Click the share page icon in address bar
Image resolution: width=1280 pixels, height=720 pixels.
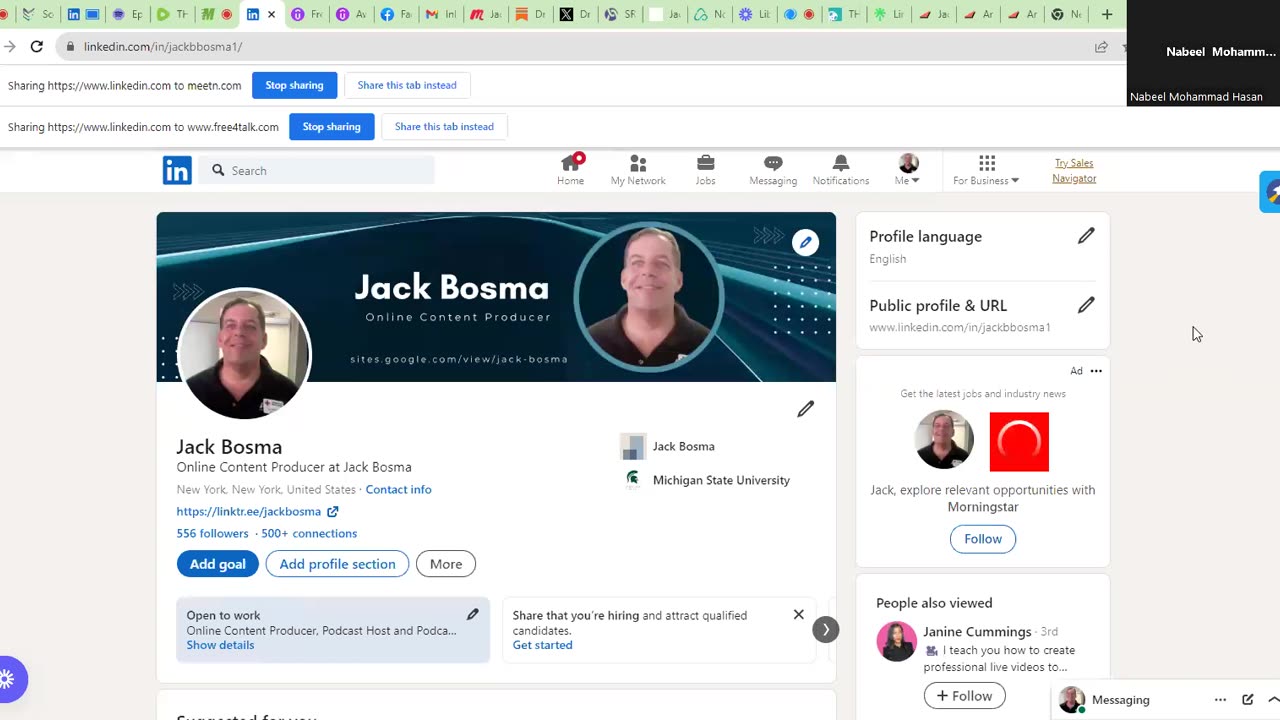1101,47
